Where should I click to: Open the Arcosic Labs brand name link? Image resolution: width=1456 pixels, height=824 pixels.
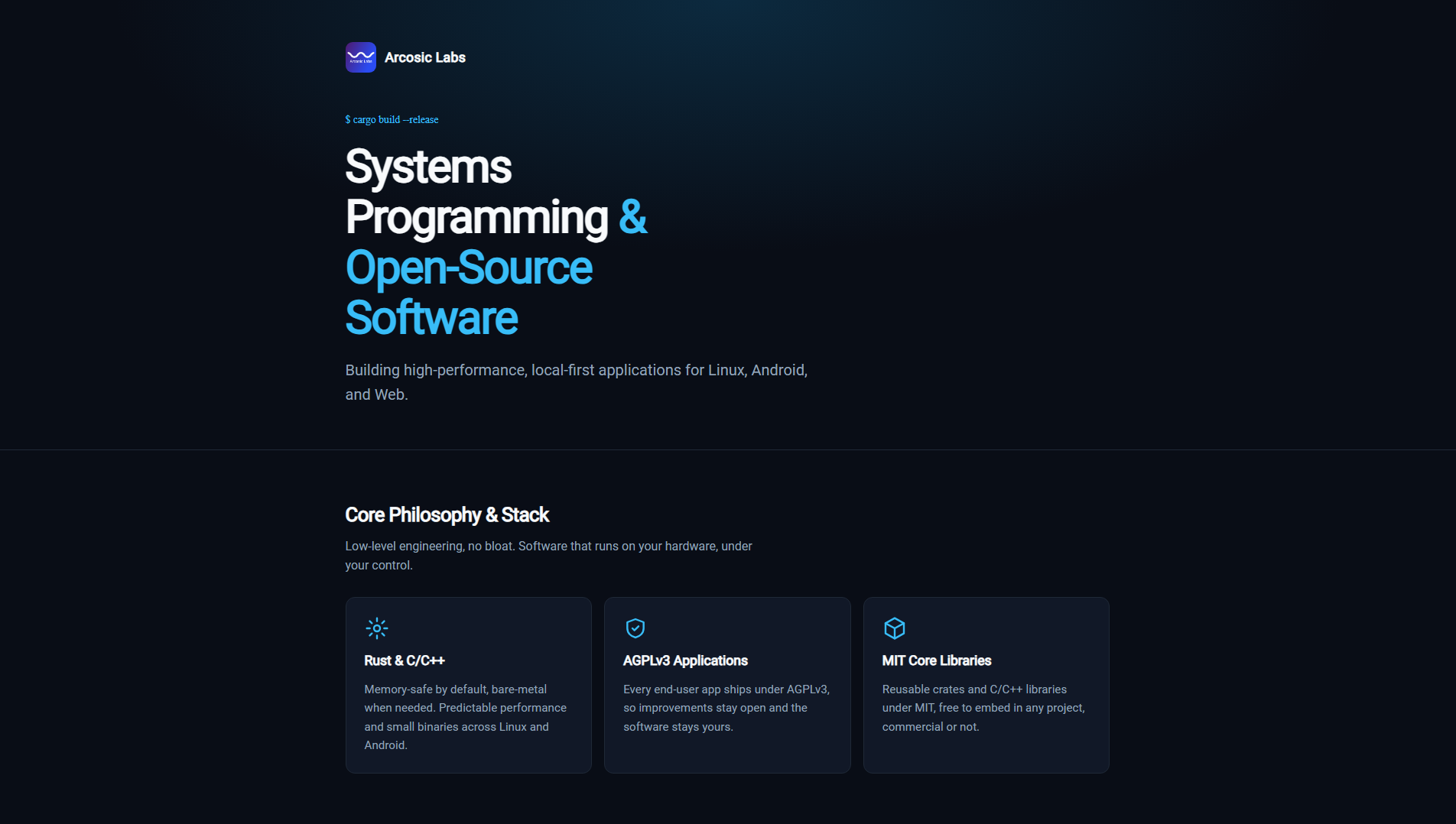(425, 57)
